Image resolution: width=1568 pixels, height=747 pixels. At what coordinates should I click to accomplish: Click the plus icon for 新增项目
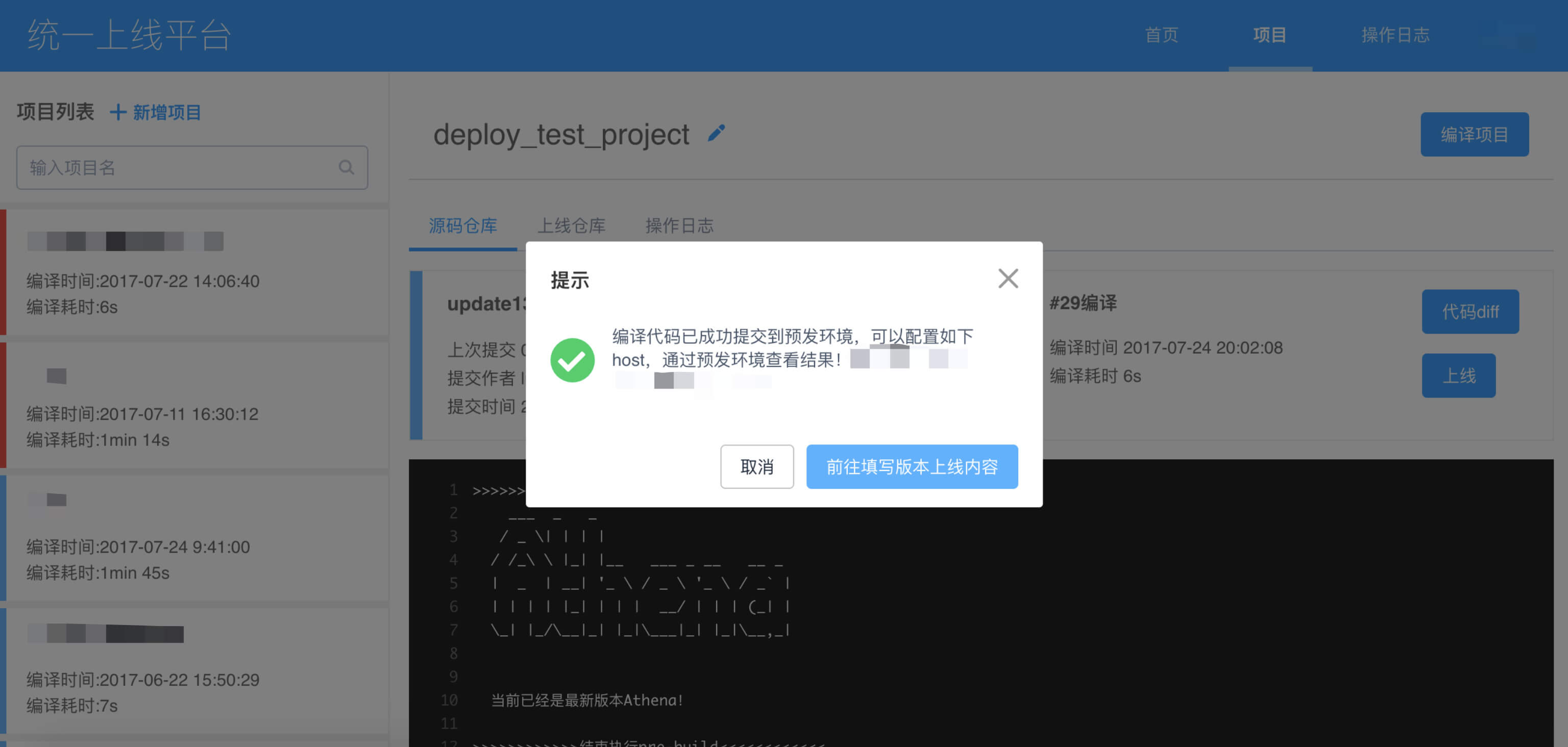[x=117, y=112]
